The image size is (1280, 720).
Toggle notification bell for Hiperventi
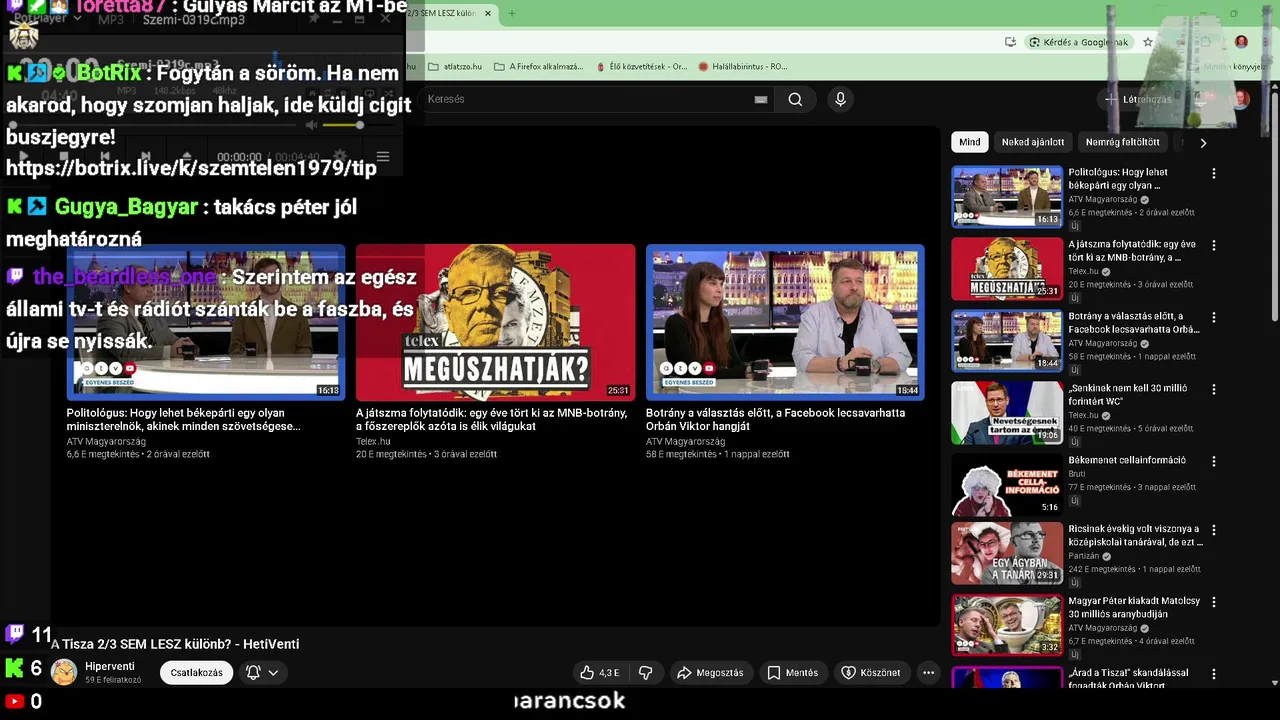point(253,673)
